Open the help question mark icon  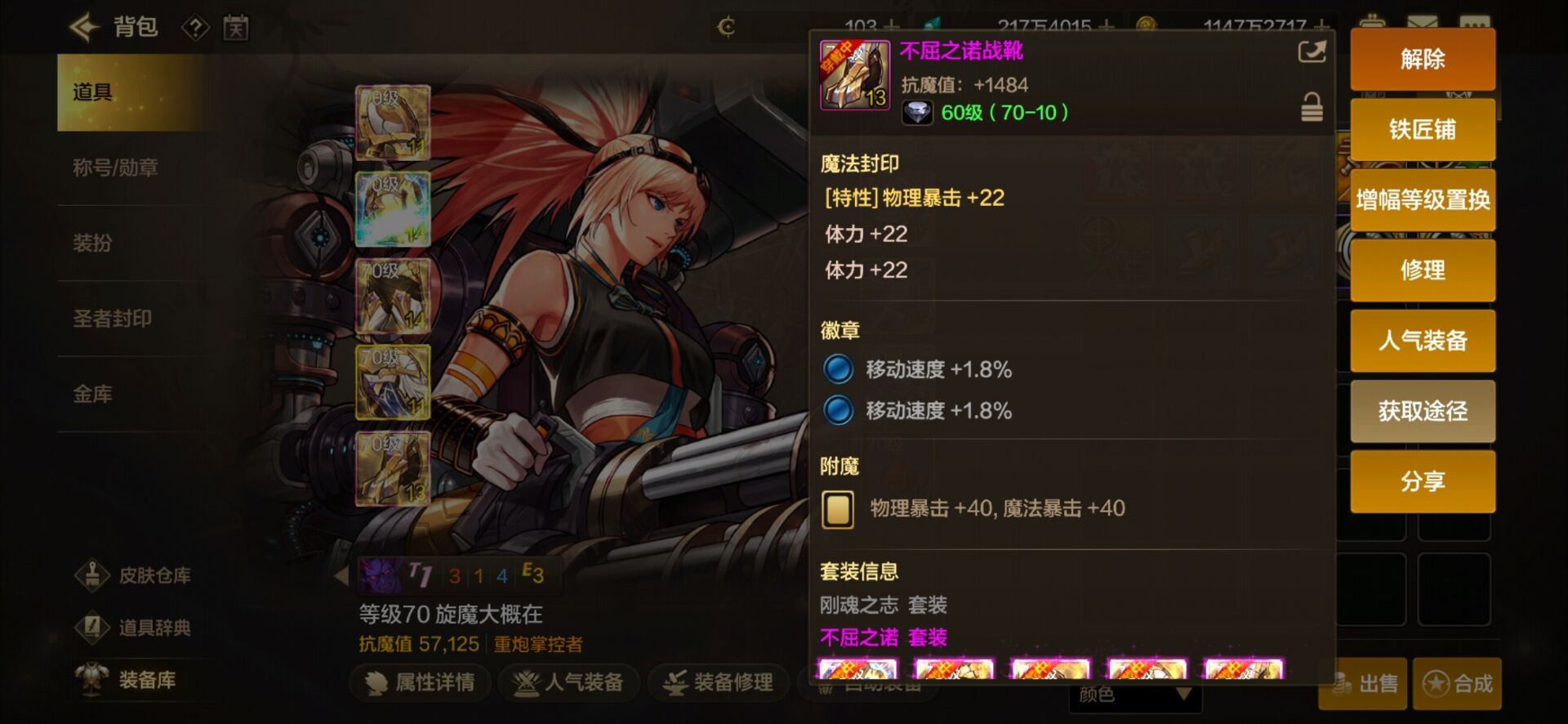click(x=195, y=29)
